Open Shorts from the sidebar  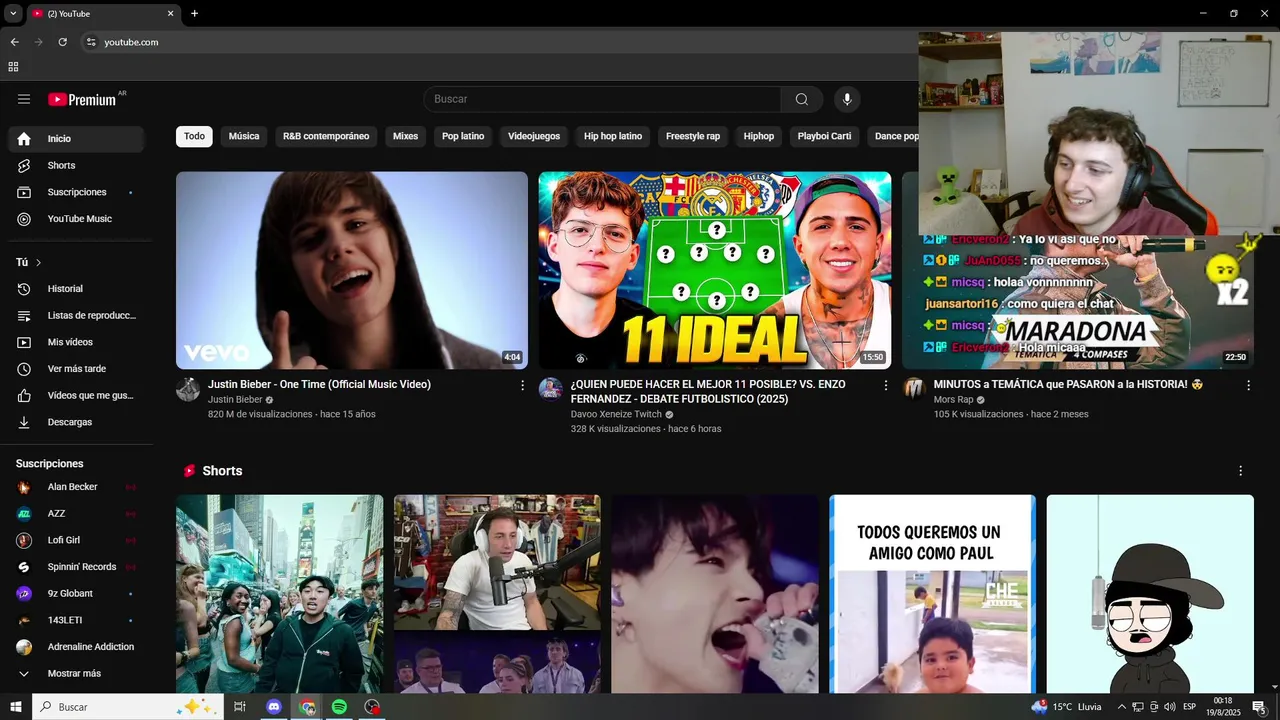pos(76,165)
